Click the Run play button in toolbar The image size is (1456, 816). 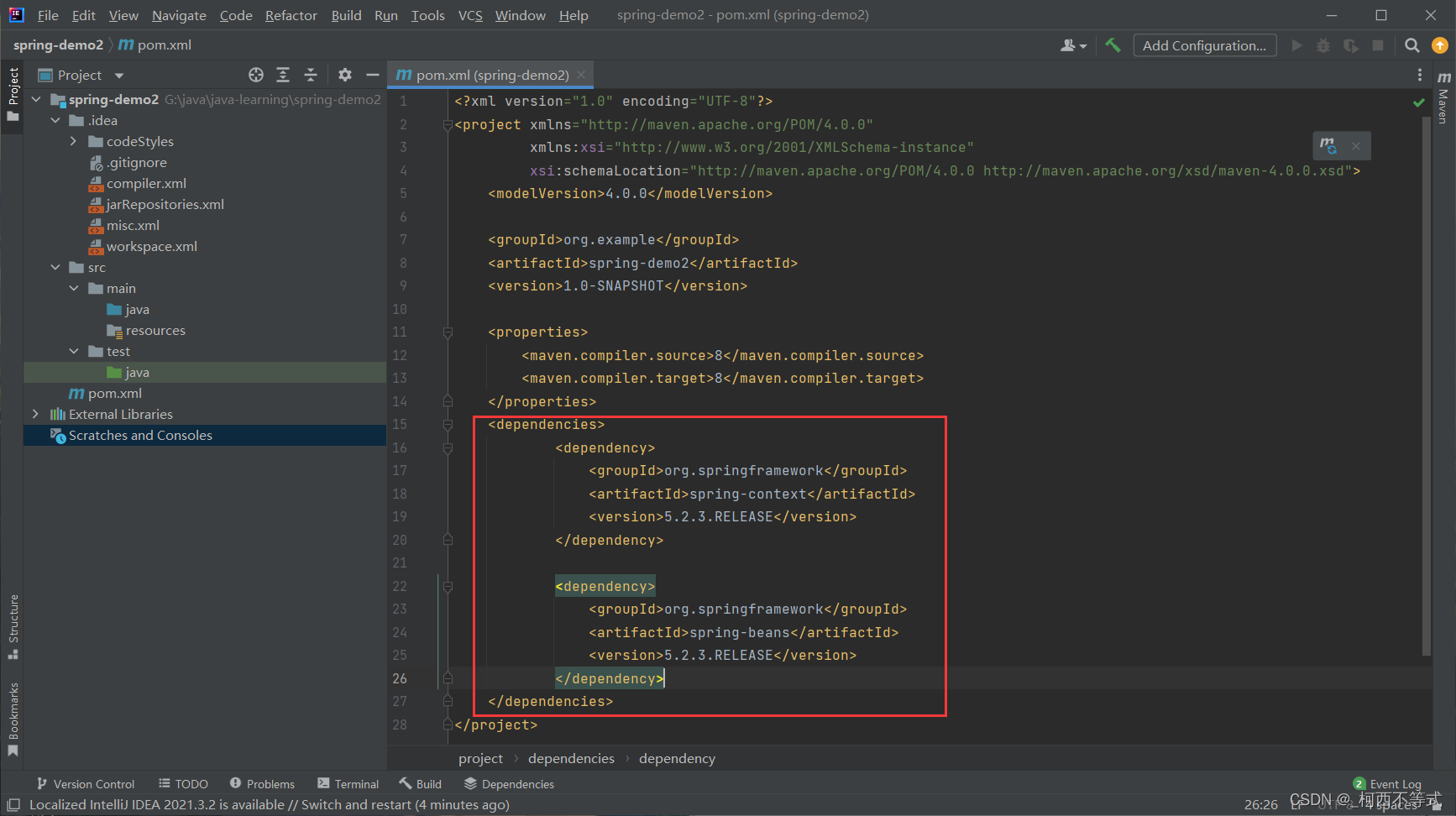point(1296,45)
